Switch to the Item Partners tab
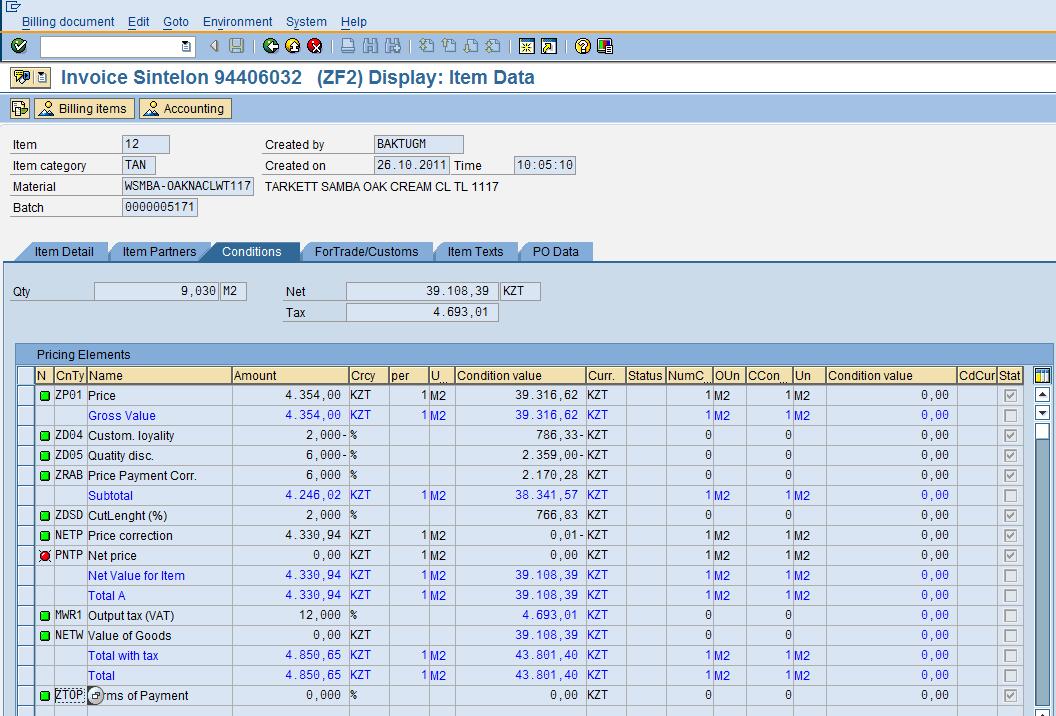This screenshot has width=1056, height=716. tap(159, 251)
